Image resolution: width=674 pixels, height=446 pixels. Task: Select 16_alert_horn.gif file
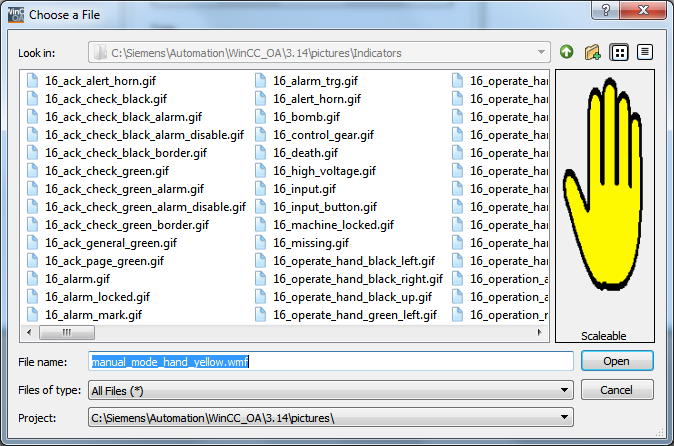317,99
